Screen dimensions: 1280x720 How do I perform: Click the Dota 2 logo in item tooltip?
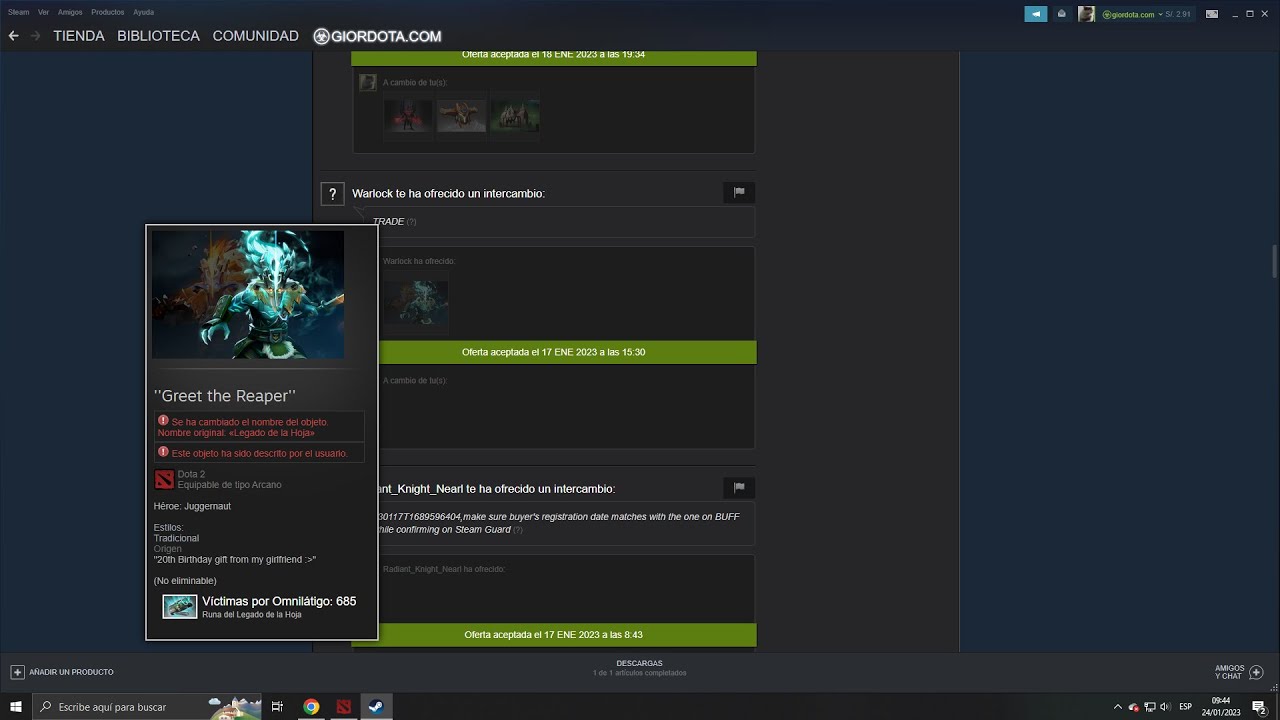(164, 480)
